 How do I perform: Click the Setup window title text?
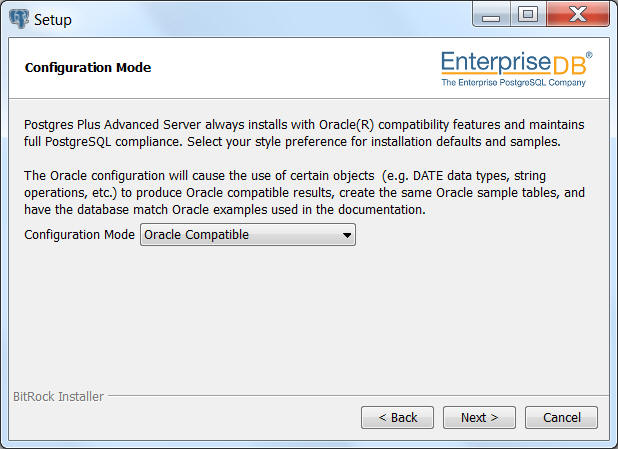[x=53, y=20]
